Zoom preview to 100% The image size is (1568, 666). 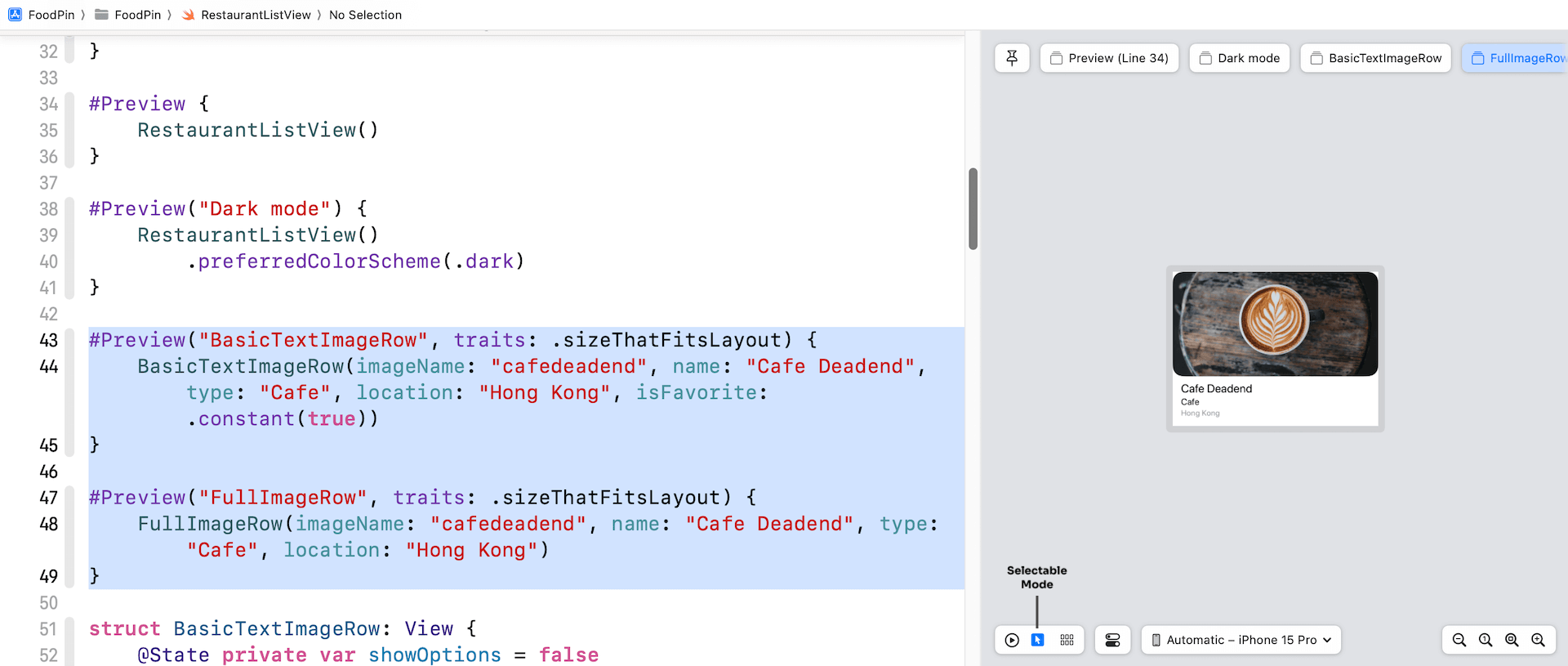pos(1486,640)
